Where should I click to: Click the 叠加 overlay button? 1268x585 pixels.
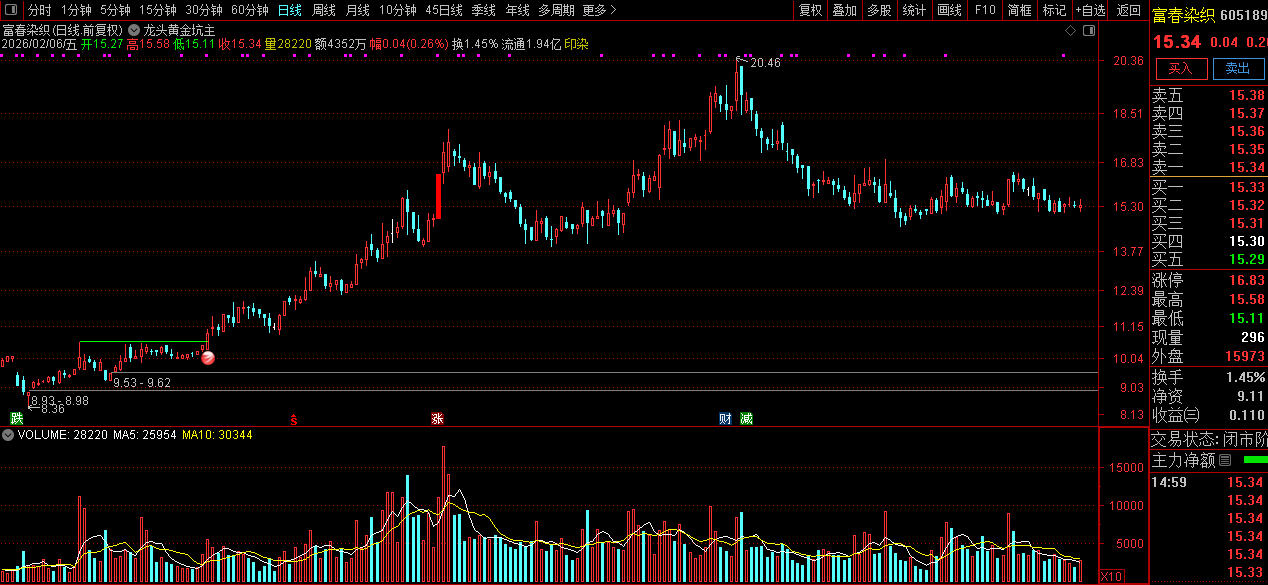coord(845,10)
